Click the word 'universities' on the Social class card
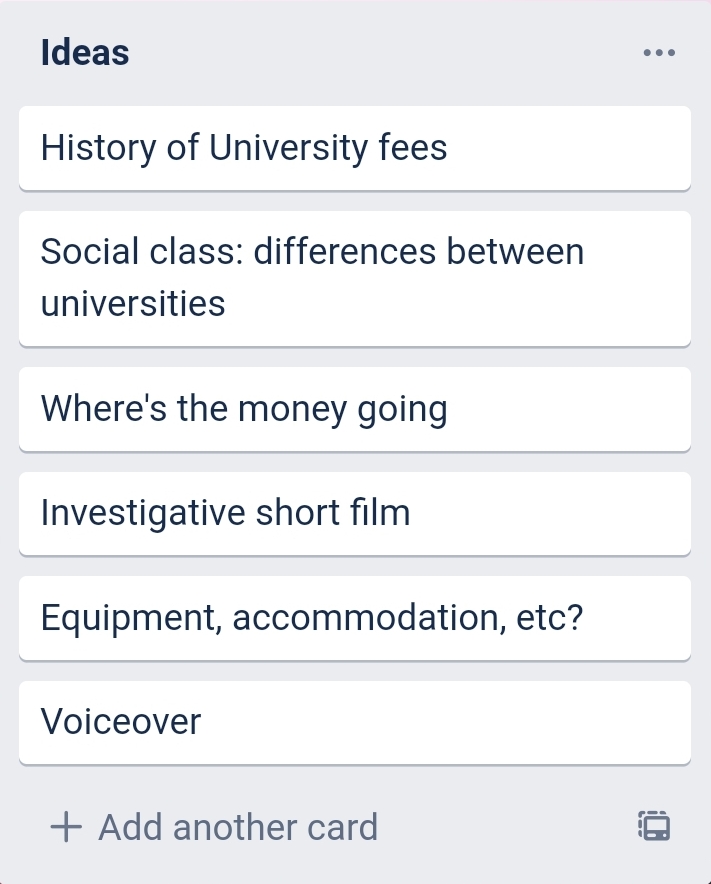Image resolution: width=711 pixels, height=884 pixels. tap(133, 303)
